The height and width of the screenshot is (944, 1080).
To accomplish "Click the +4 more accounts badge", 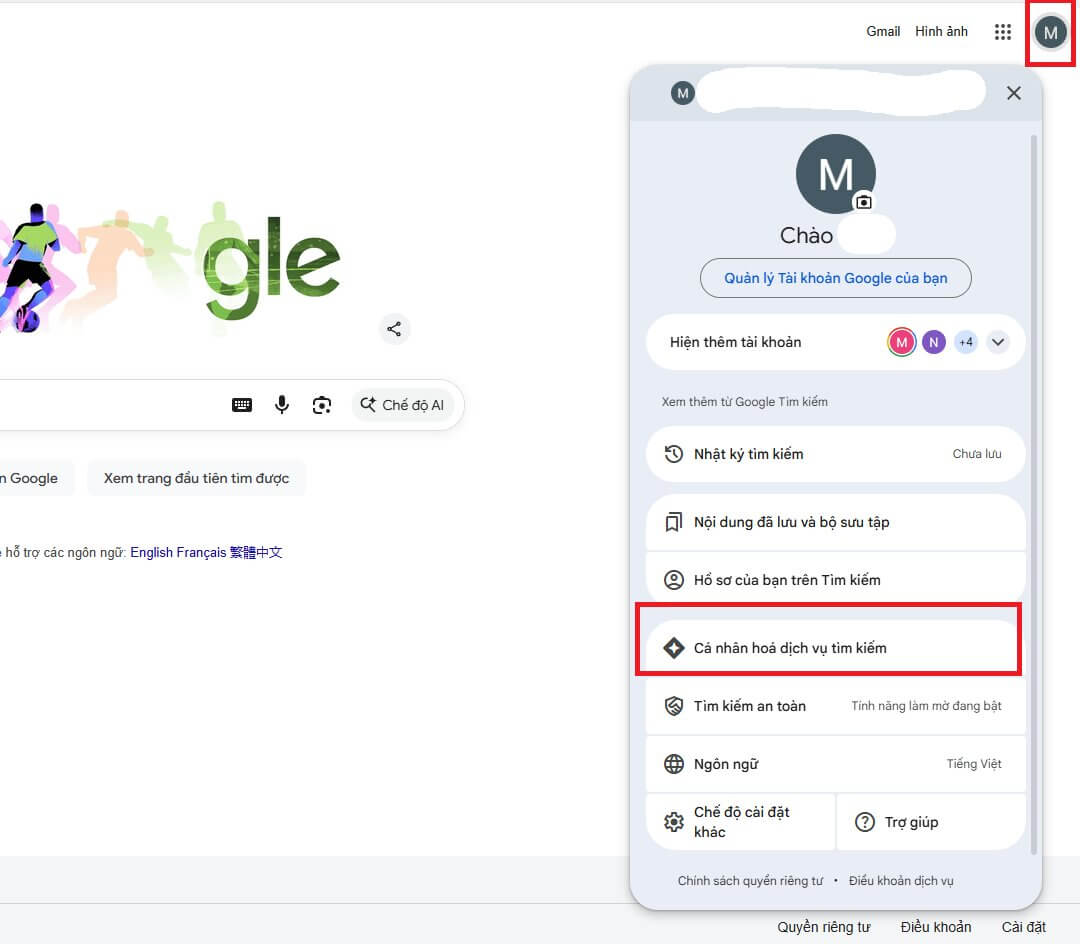I will click(966, 342).
